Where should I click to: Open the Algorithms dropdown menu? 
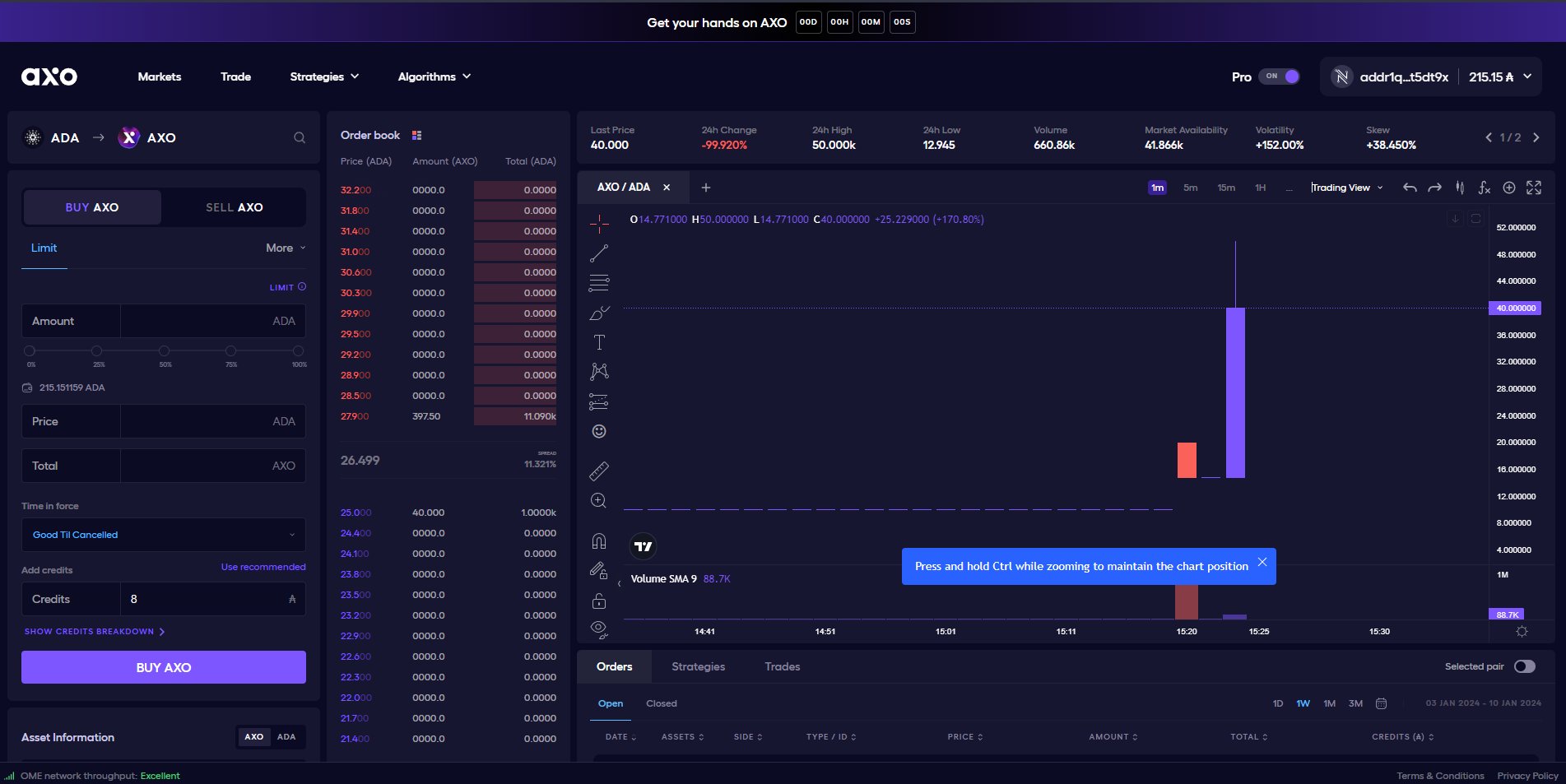(x=434, y=77)
